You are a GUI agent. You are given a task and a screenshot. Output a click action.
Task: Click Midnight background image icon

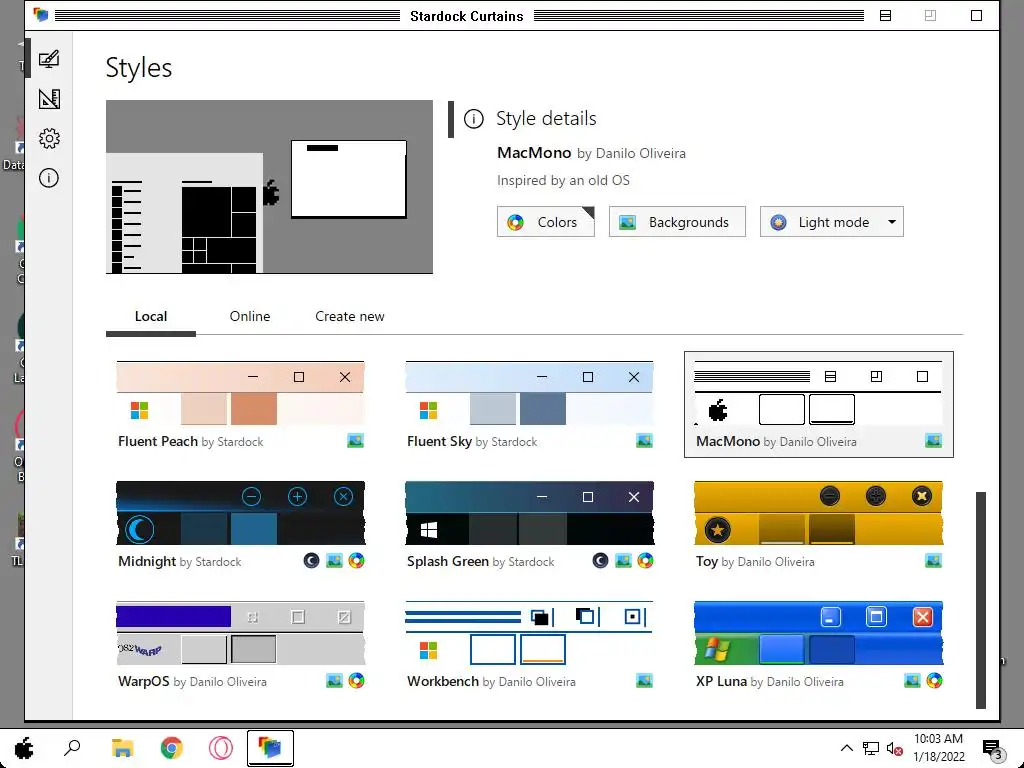pos(334,560)
